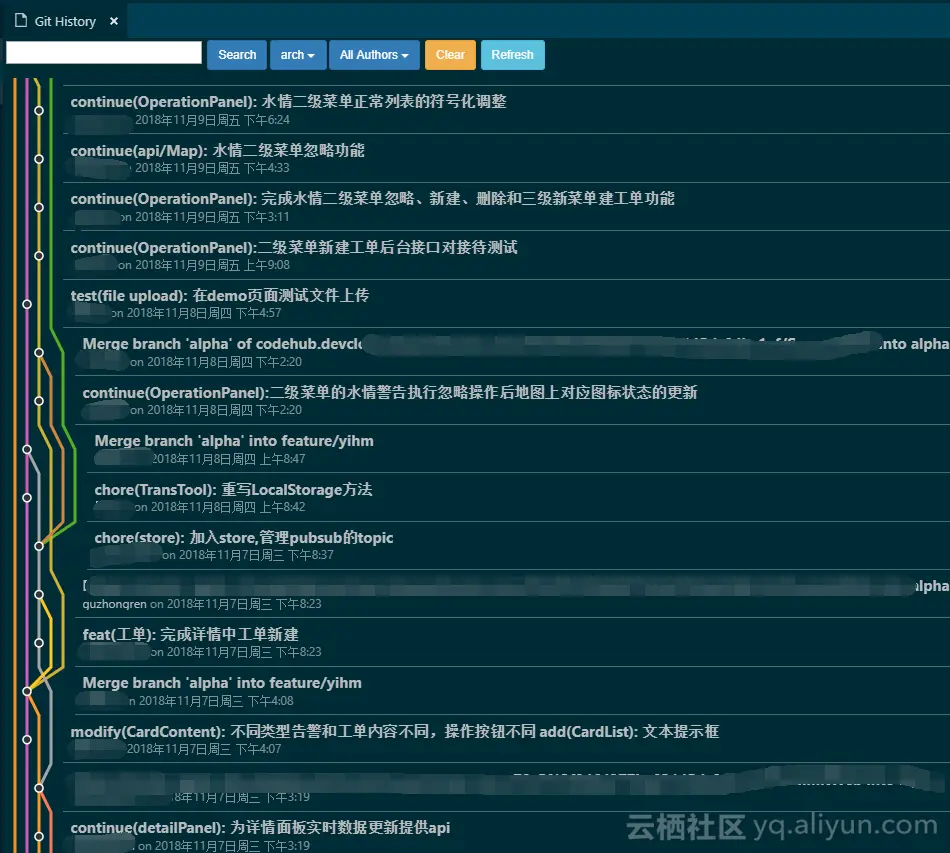The height and width of the screenshot is (853, 950).
Task: Click date '2018年11月7日周三 下午8:37'
Action: pos(256,556)
